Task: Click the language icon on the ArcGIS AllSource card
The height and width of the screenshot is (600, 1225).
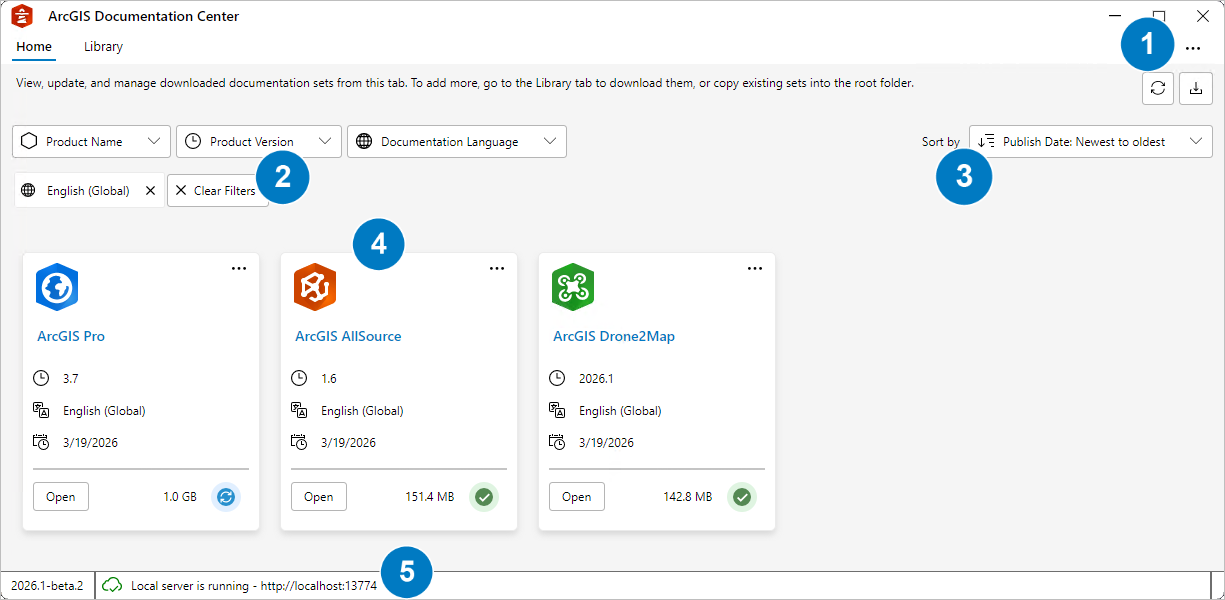Action: (299, 410)
